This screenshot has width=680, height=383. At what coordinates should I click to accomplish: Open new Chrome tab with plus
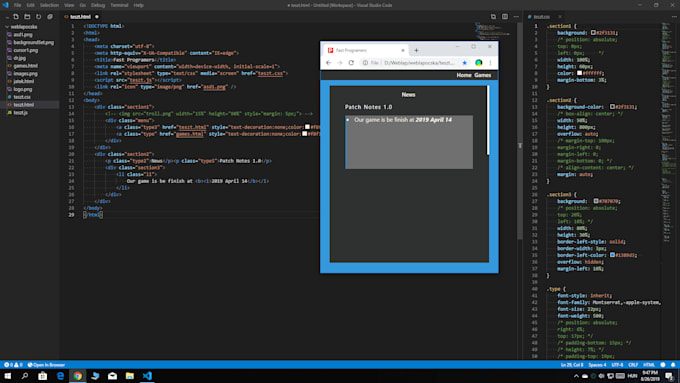[x=416, y=50]
